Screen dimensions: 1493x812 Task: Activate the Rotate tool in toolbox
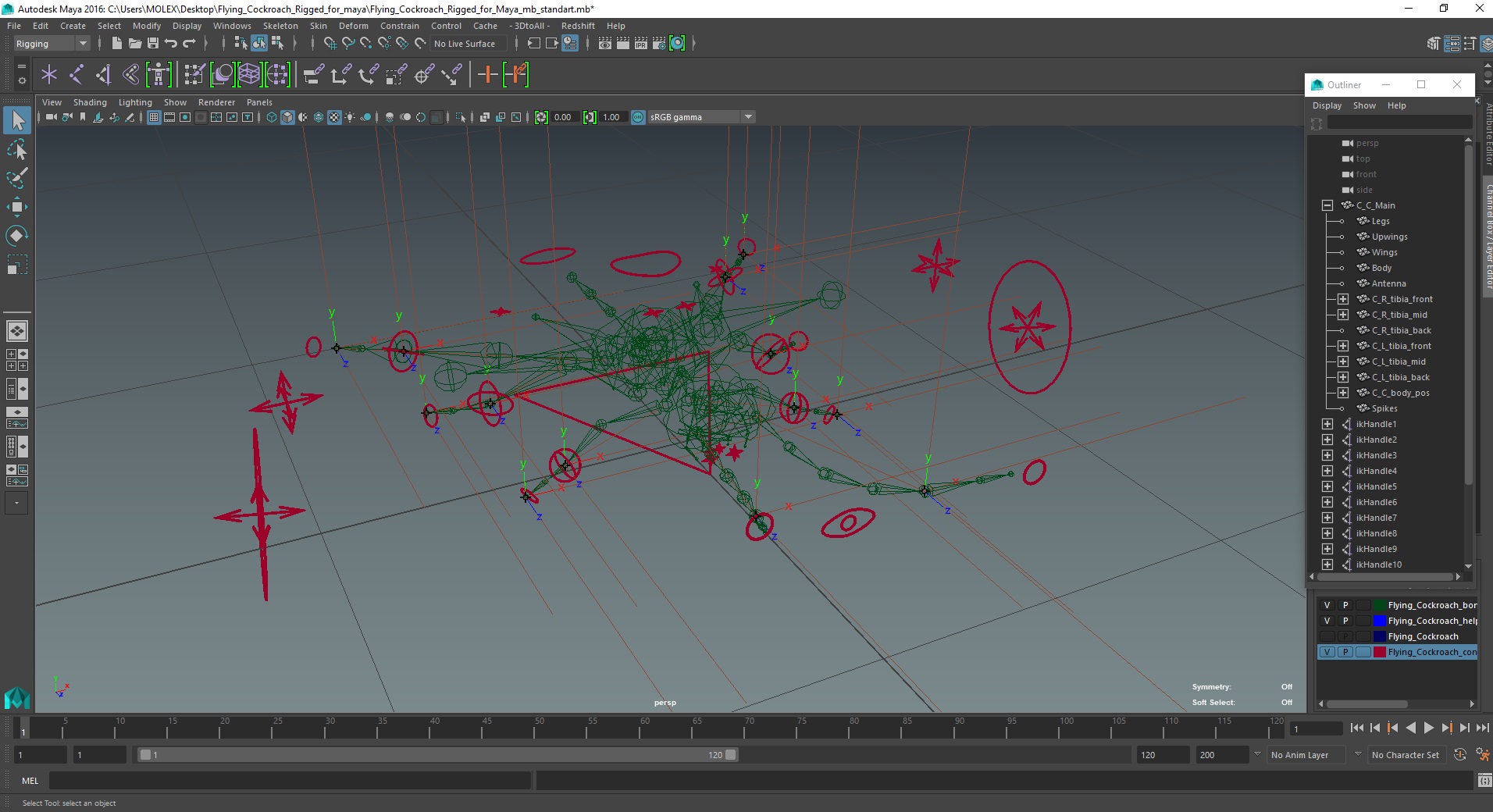click(x=17, y=236)
